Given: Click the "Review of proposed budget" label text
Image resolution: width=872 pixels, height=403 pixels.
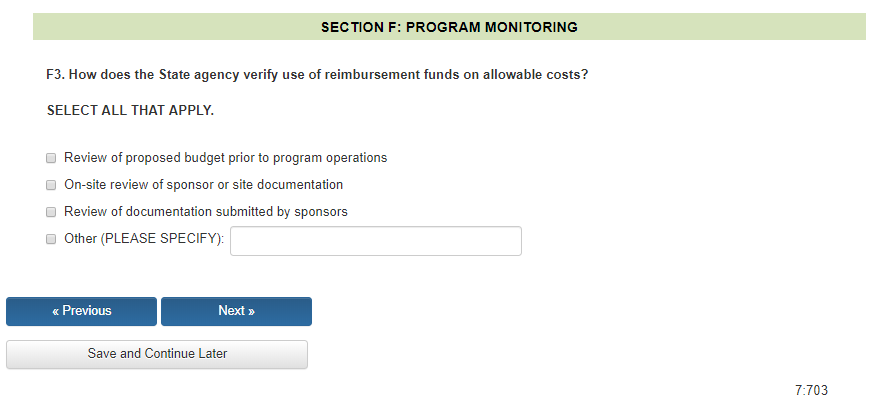Looking at the screenshot, I should pyautogui.click(x=225, y=158).
